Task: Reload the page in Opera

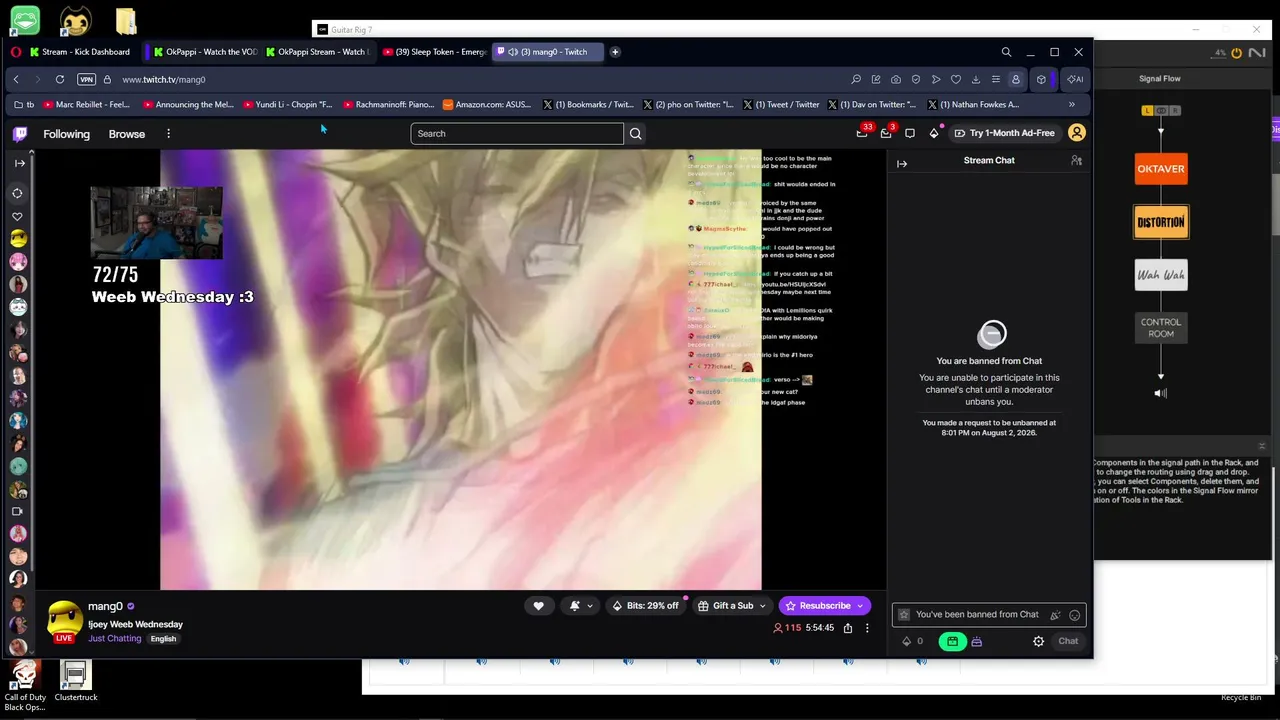Action: 60,79
